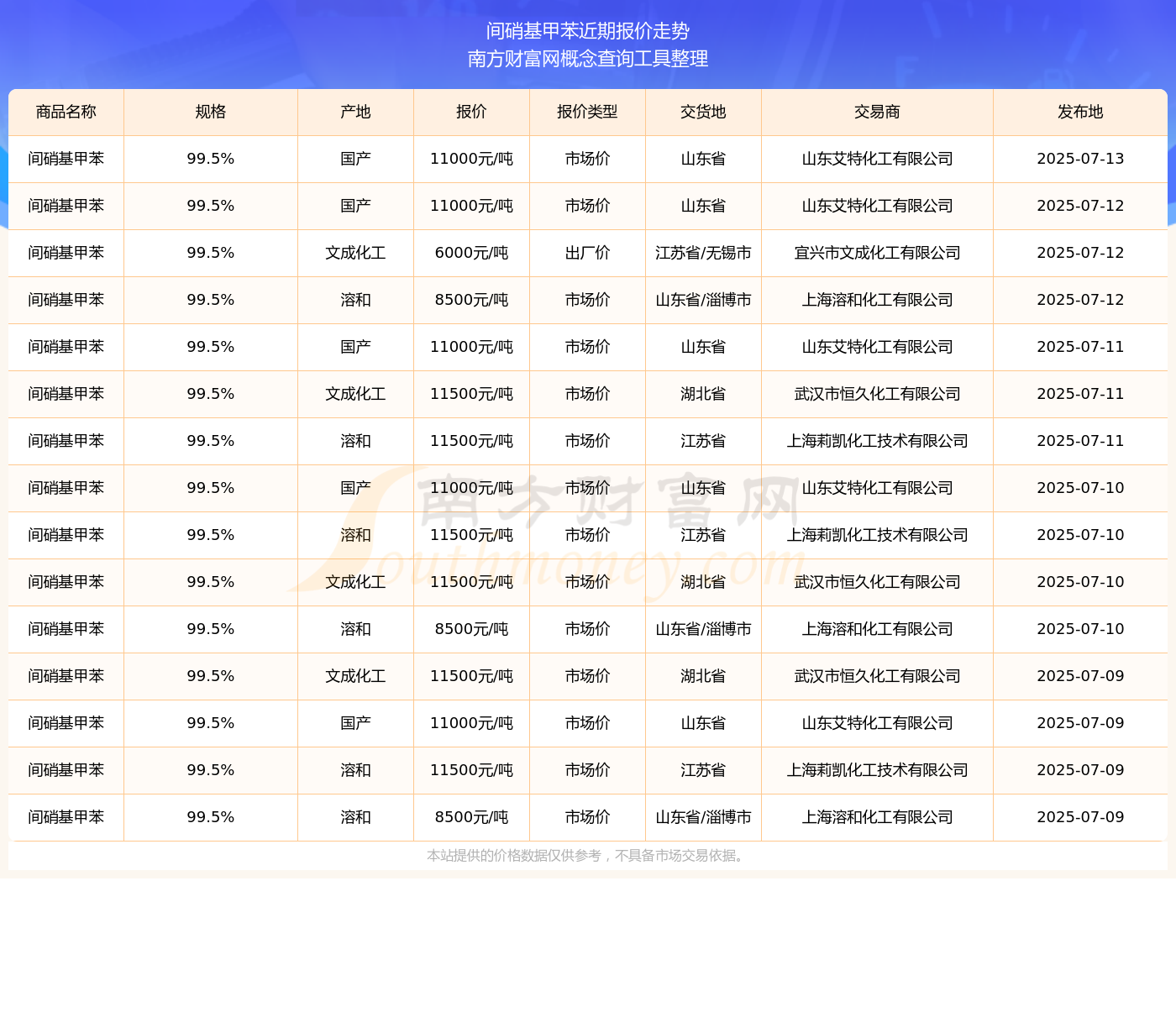The image size is (1176, 1012).
Task: Click 上海莉凯化工技术有限公司 in the 2025-07-11 row
Action: click(877, 441)
